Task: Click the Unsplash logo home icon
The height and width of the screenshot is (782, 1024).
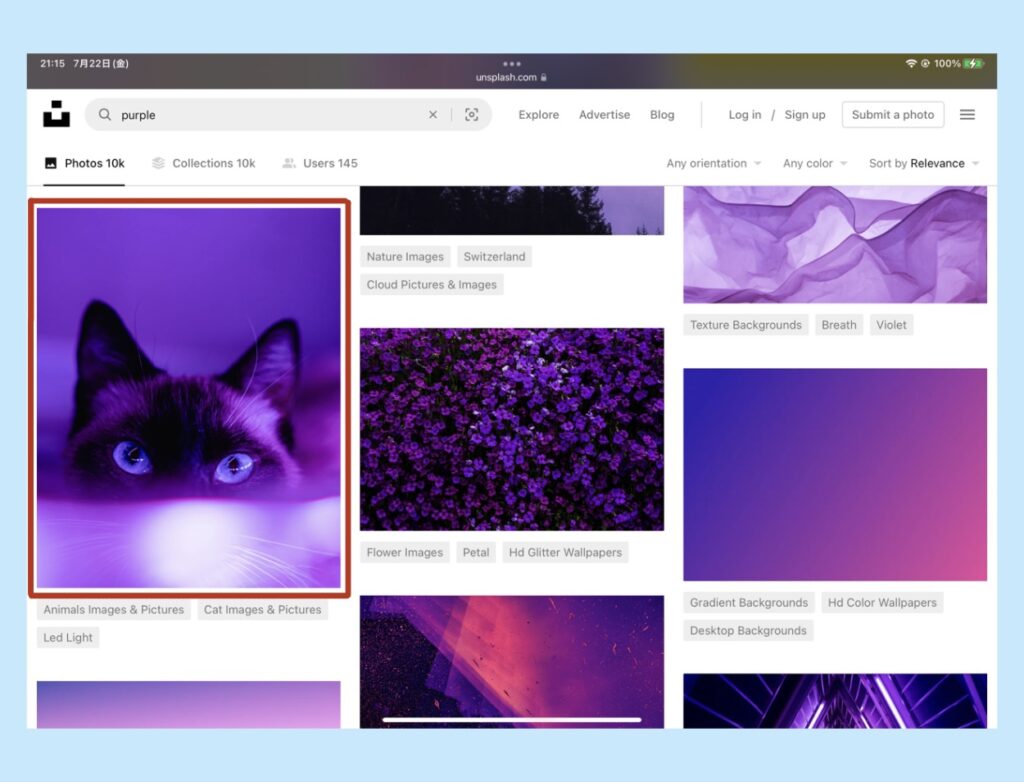Action: pyautogui.click(x=56, y=114)
